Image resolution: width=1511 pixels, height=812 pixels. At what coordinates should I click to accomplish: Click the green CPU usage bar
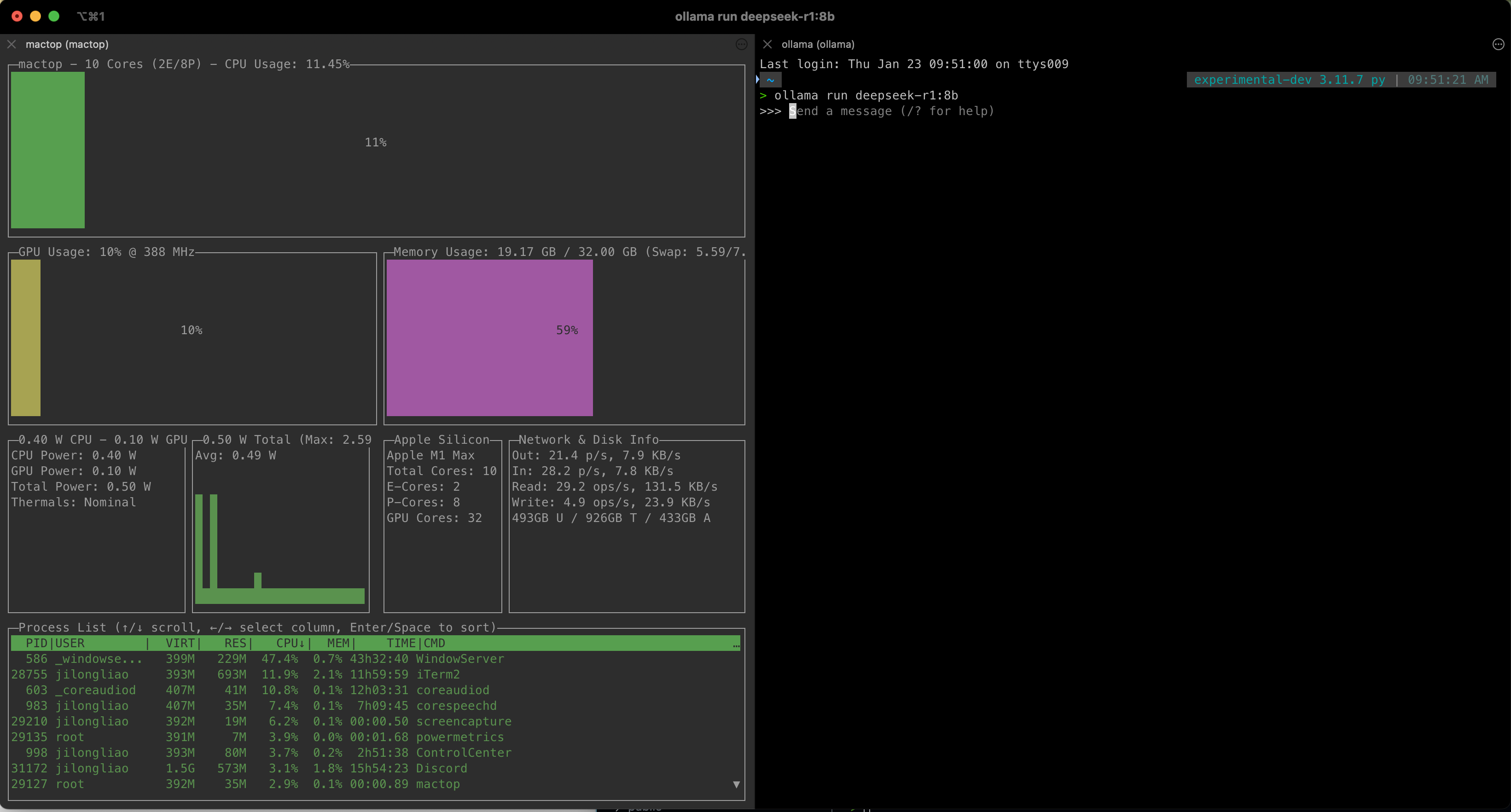[x=47, y=150]
